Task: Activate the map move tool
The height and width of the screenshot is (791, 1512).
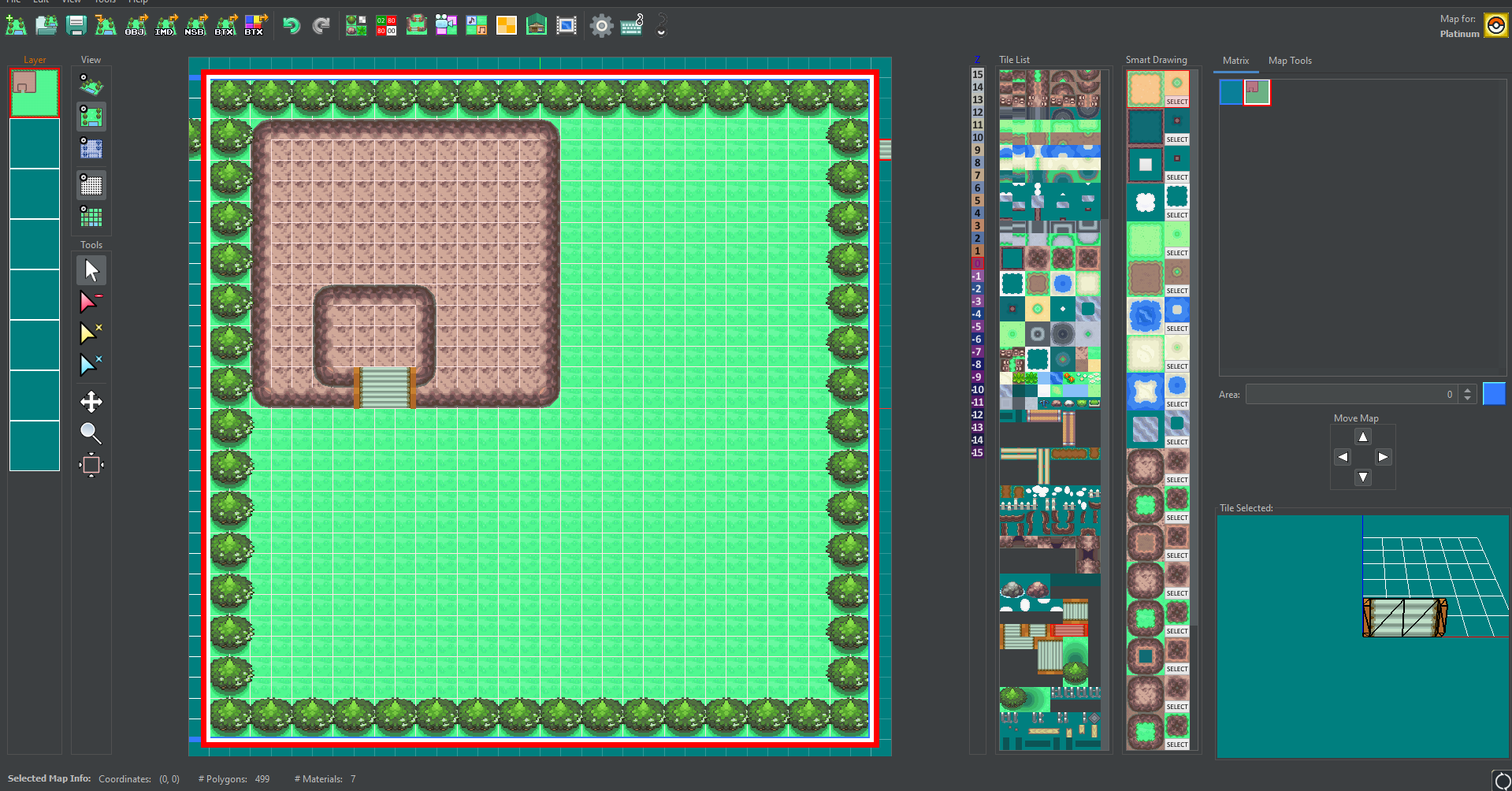Action: pyautogui.click(x=91, y=402)
